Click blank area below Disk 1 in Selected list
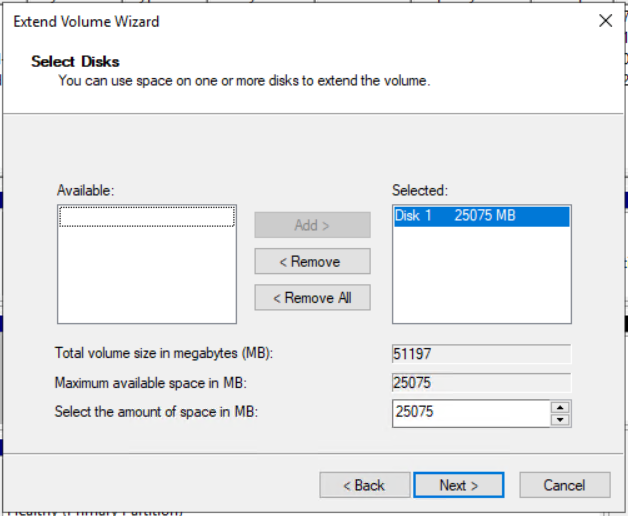 click(x=481, y=280)
